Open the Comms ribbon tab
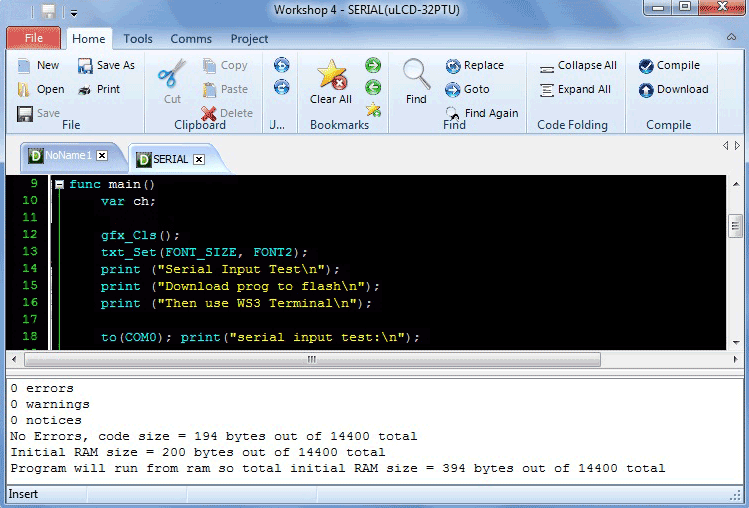 (x=191, y=39)
